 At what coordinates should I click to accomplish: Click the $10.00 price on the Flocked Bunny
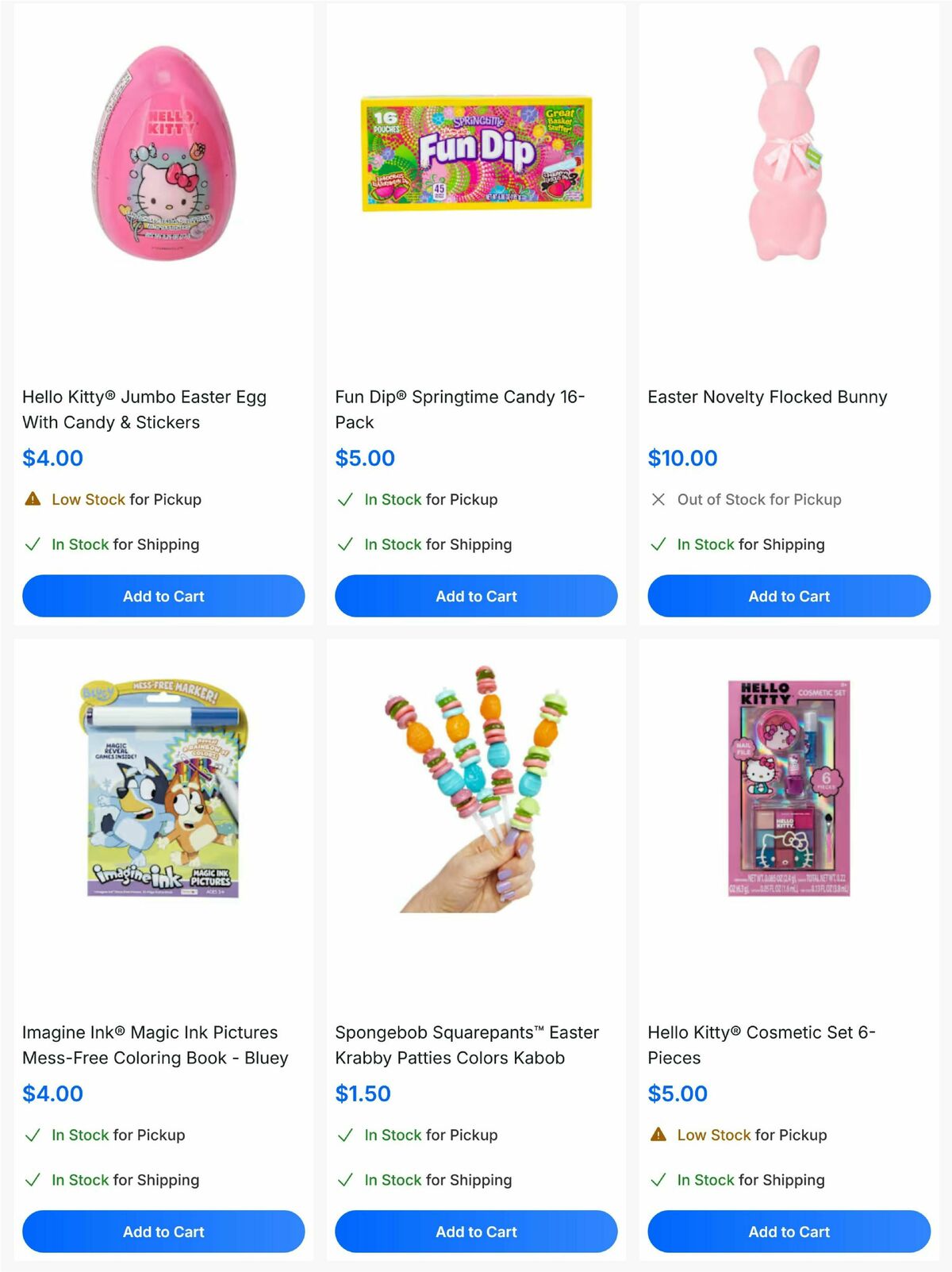tap(683, 459)
